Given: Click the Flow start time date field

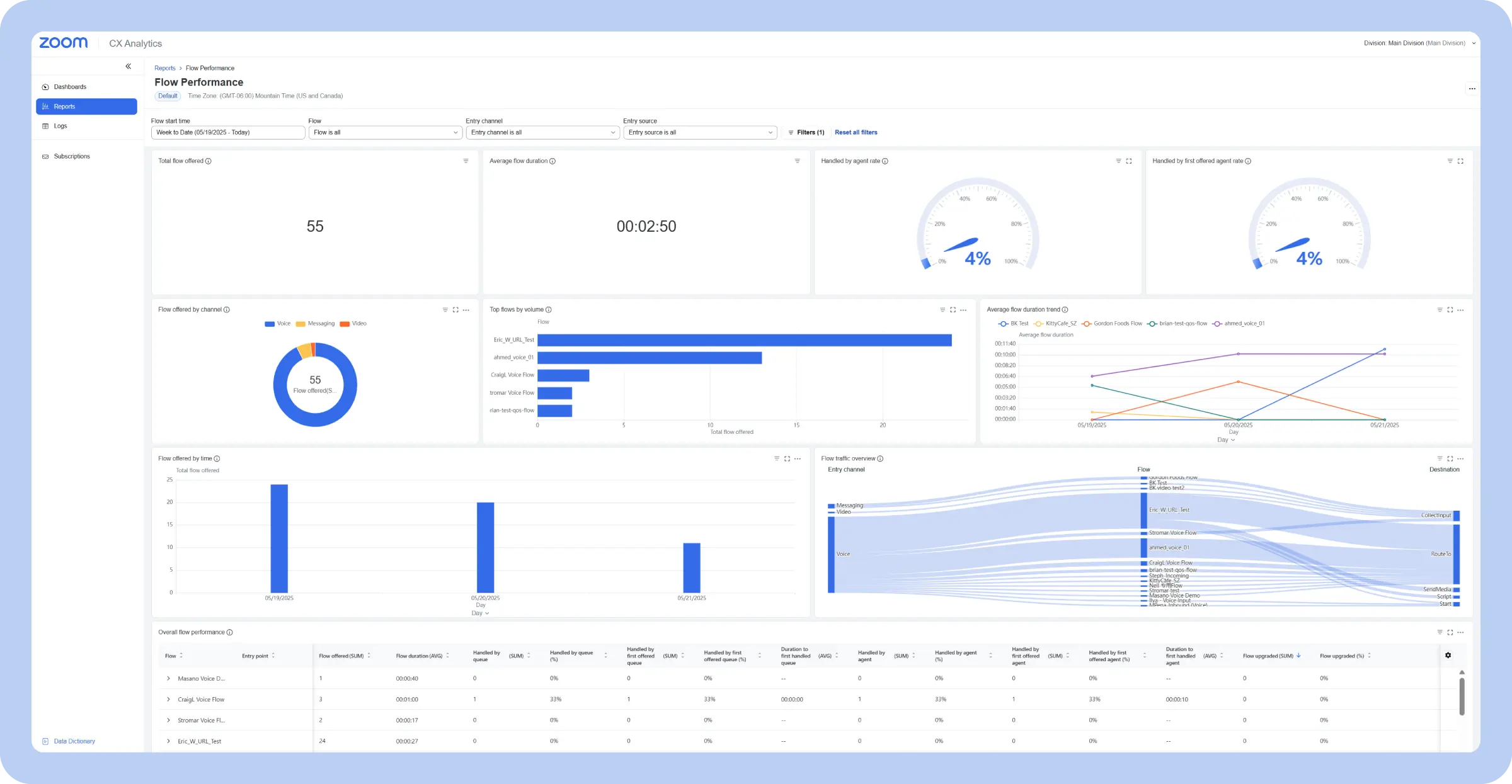Looking at the screenshot, I should click(227, 132).
